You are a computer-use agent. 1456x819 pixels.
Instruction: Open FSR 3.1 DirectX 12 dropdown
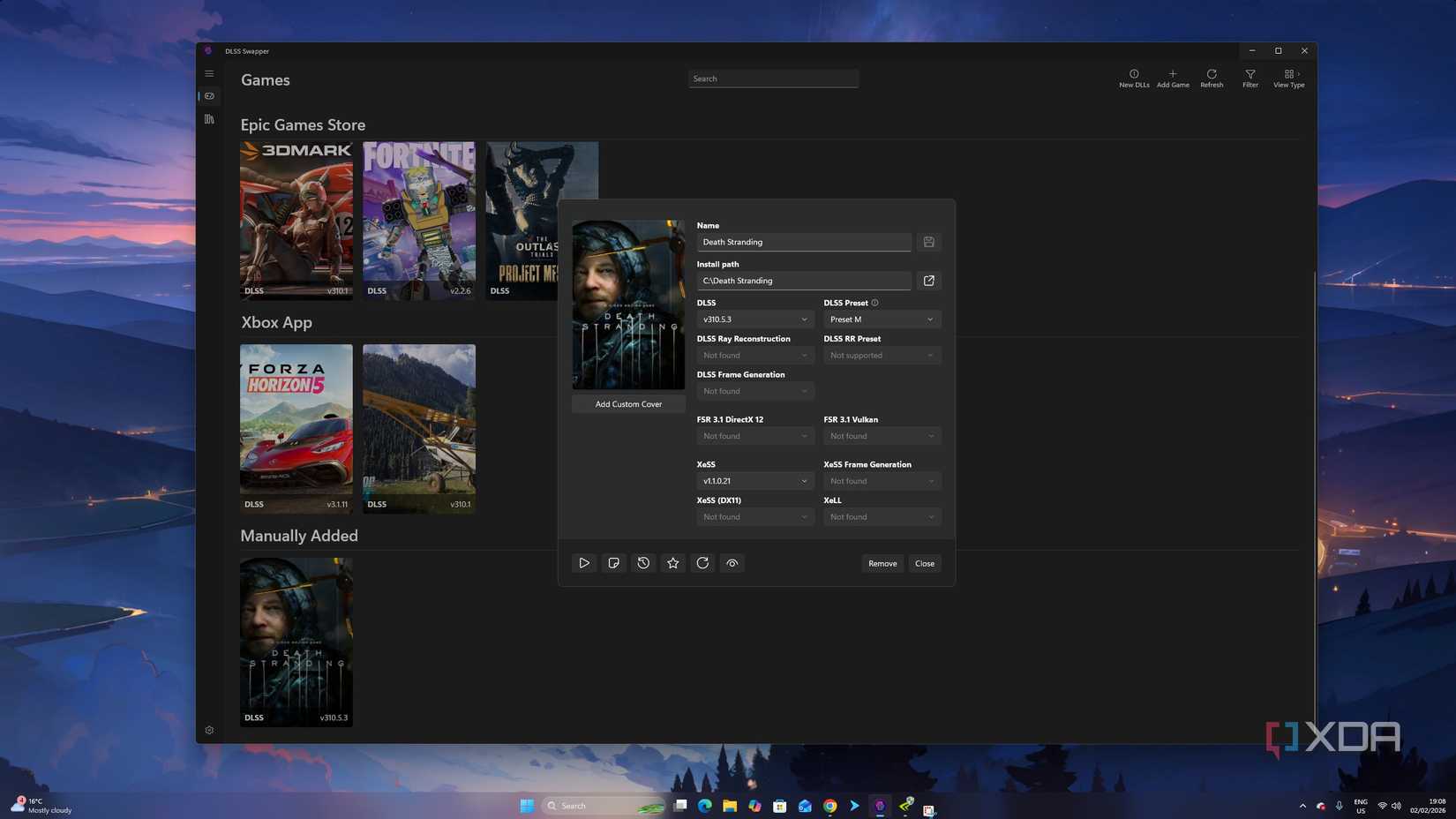(x=755, y=436)
